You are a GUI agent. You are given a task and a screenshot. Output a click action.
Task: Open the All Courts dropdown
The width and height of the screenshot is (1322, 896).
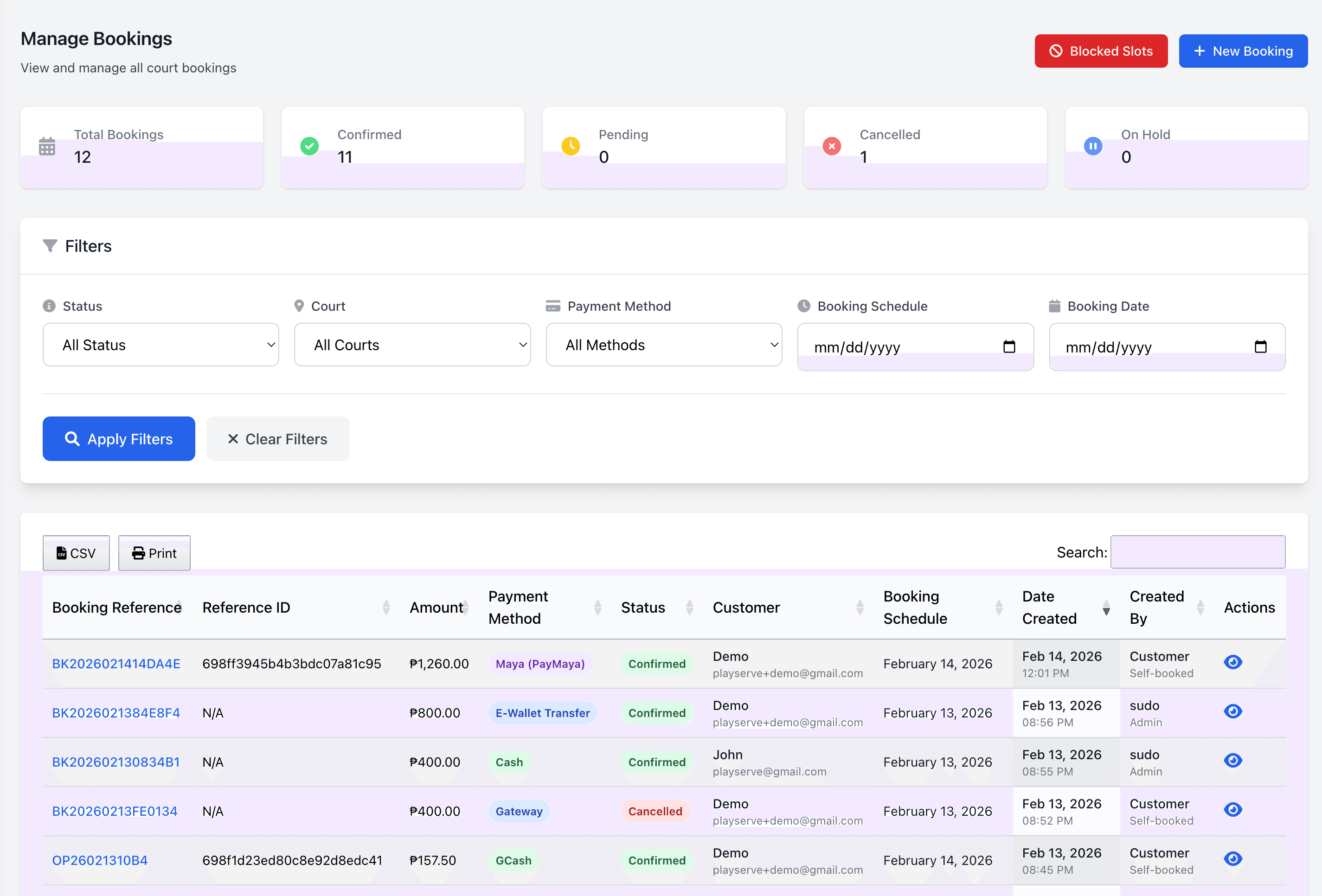point(412,344)
